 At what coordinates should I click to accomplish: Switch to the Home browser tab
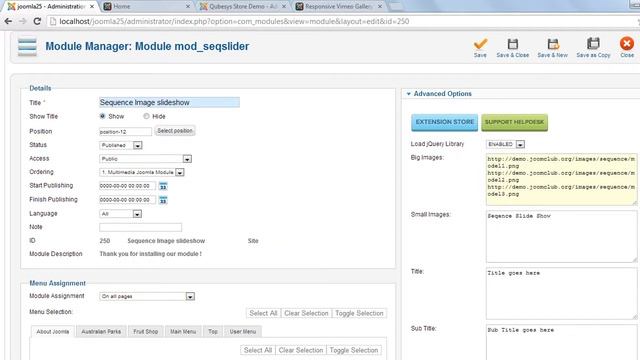pyautogui.click(x=146, y=7)
